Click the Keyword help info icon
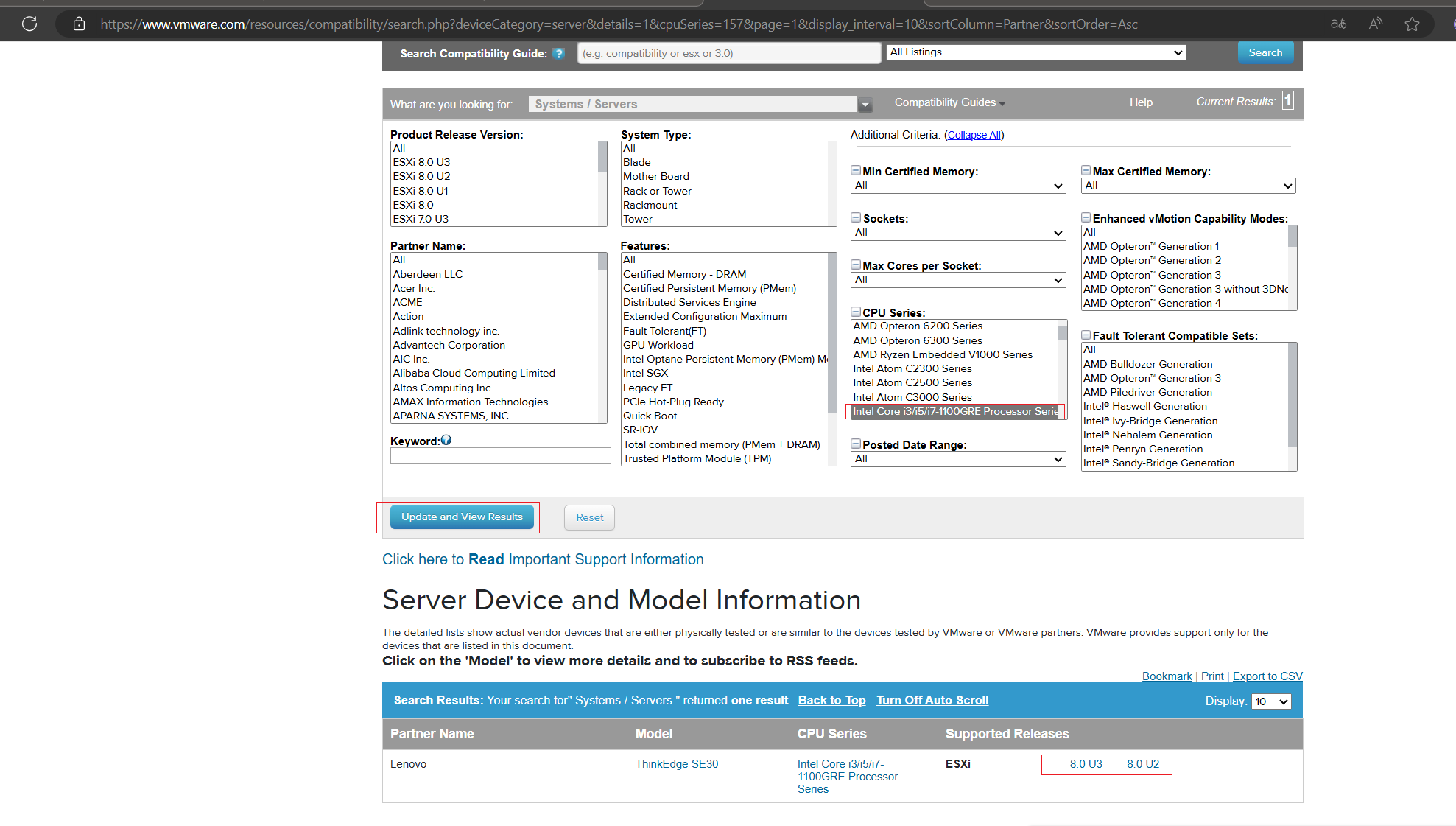This screenshot has height=826, width=1456. [446, 441]
